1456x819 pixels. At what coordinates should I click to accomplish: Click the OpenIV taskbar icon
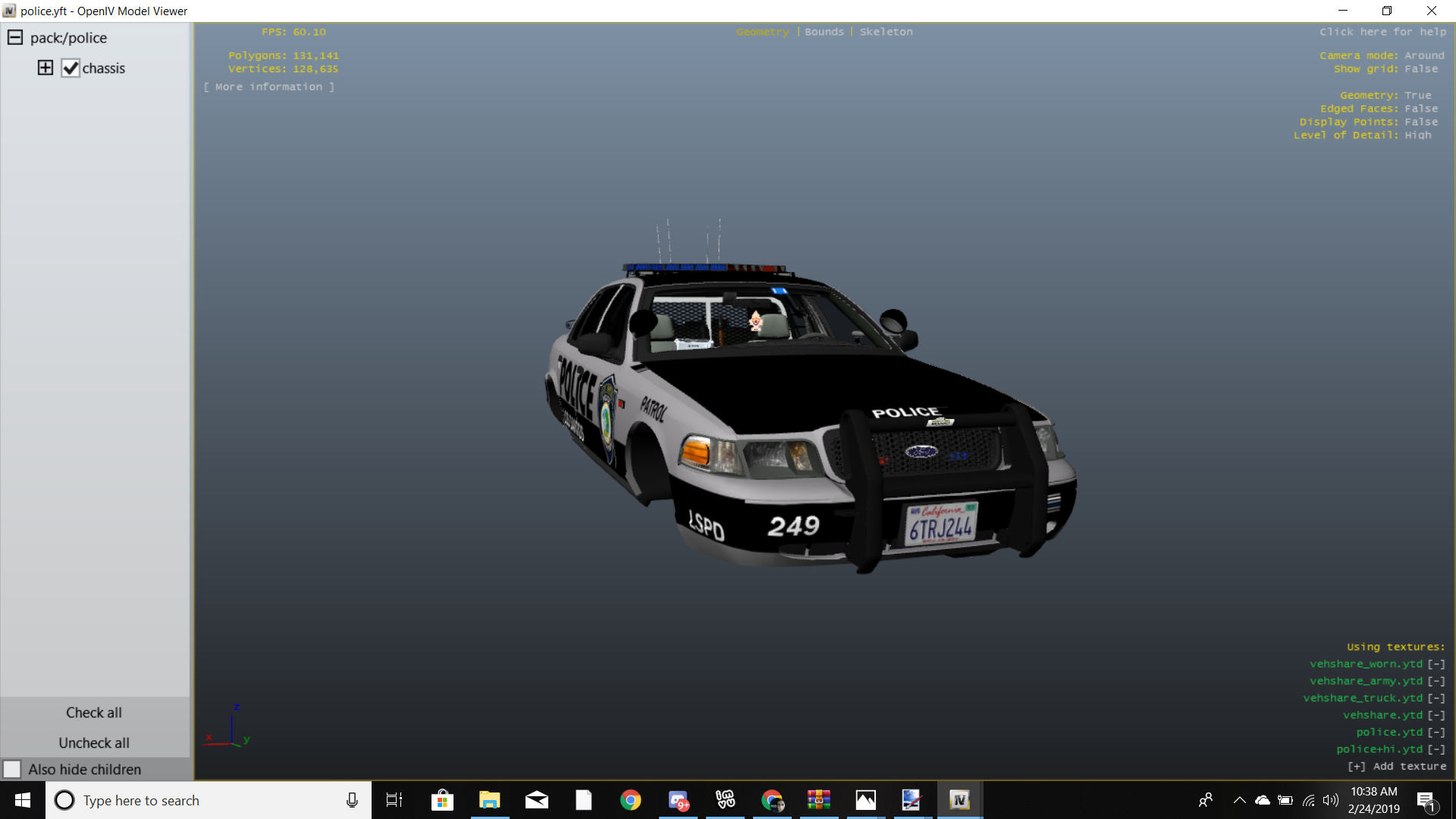click(959, 800)
